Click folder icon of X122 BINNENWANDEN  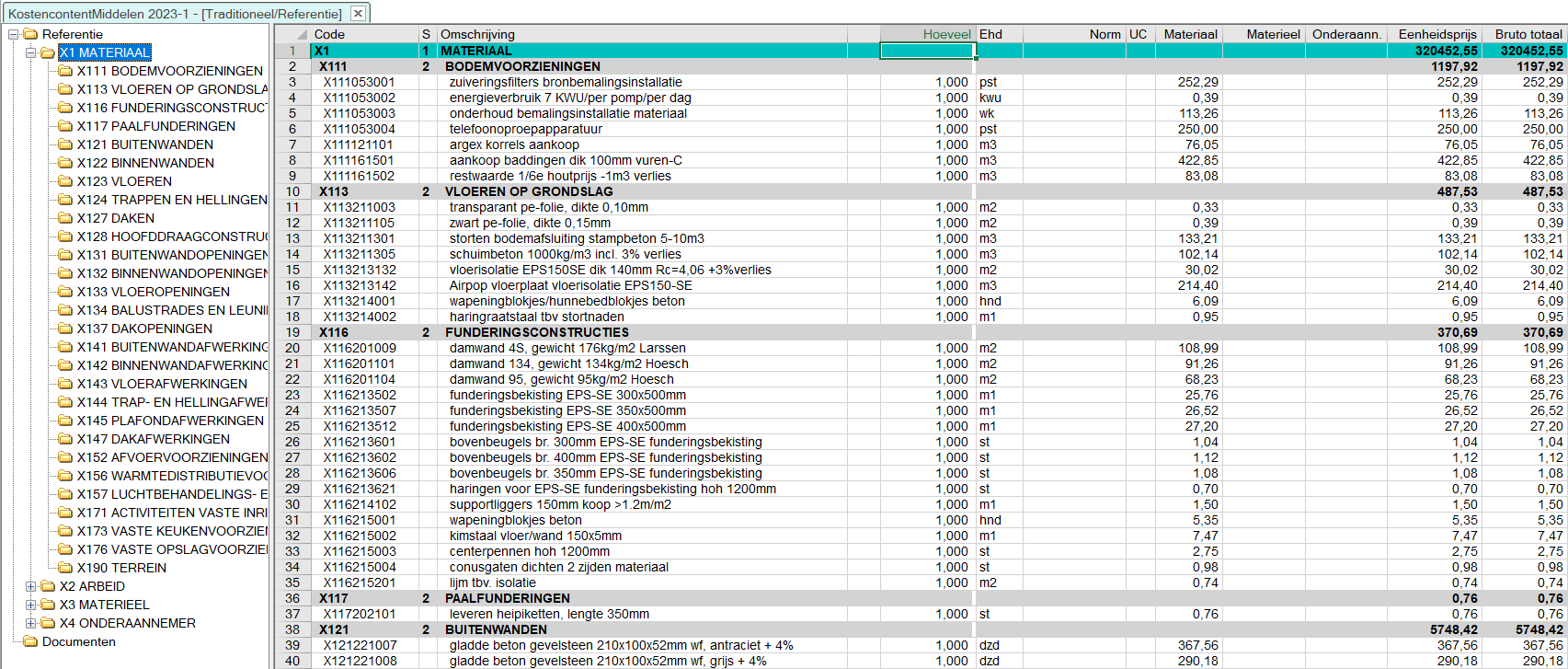click(x=65, y=163)
